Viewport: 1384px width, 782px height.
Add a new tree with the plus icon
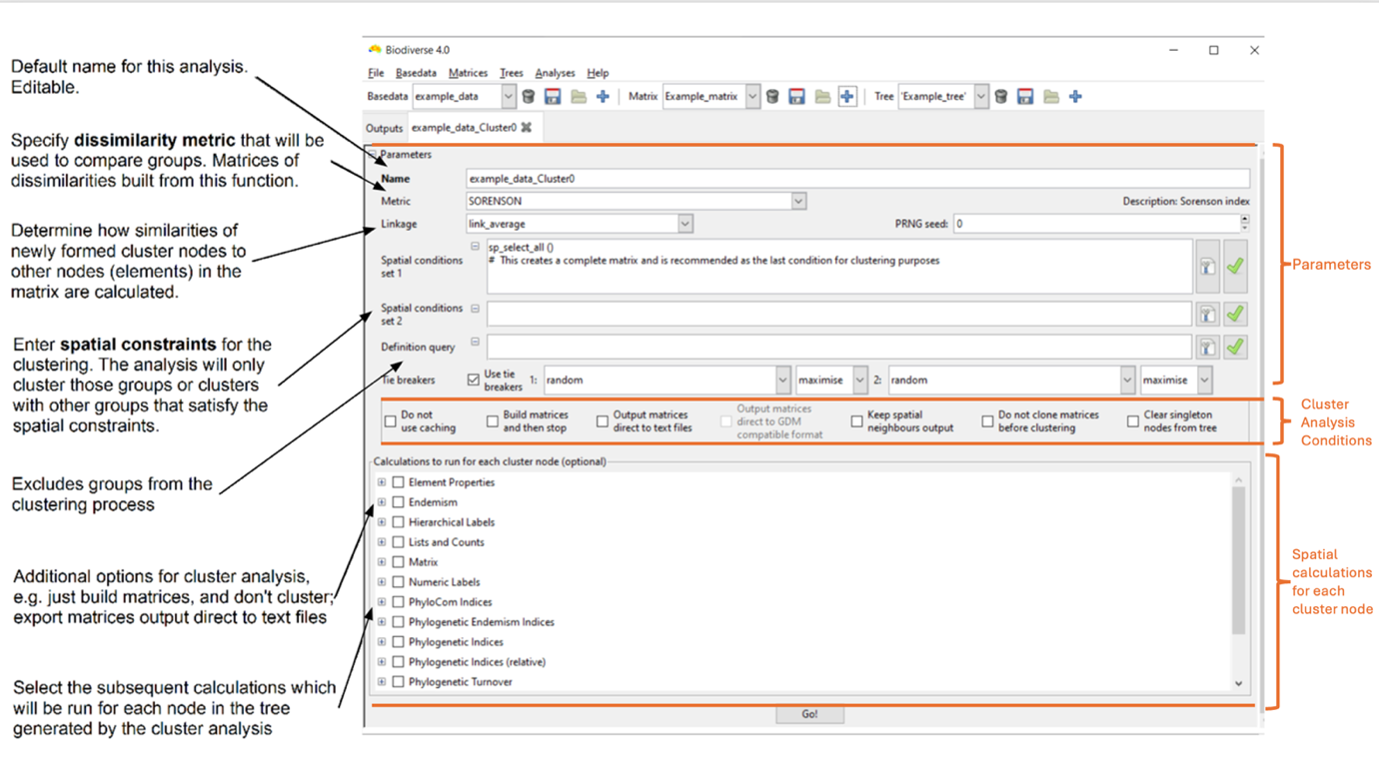[1075, 97]
